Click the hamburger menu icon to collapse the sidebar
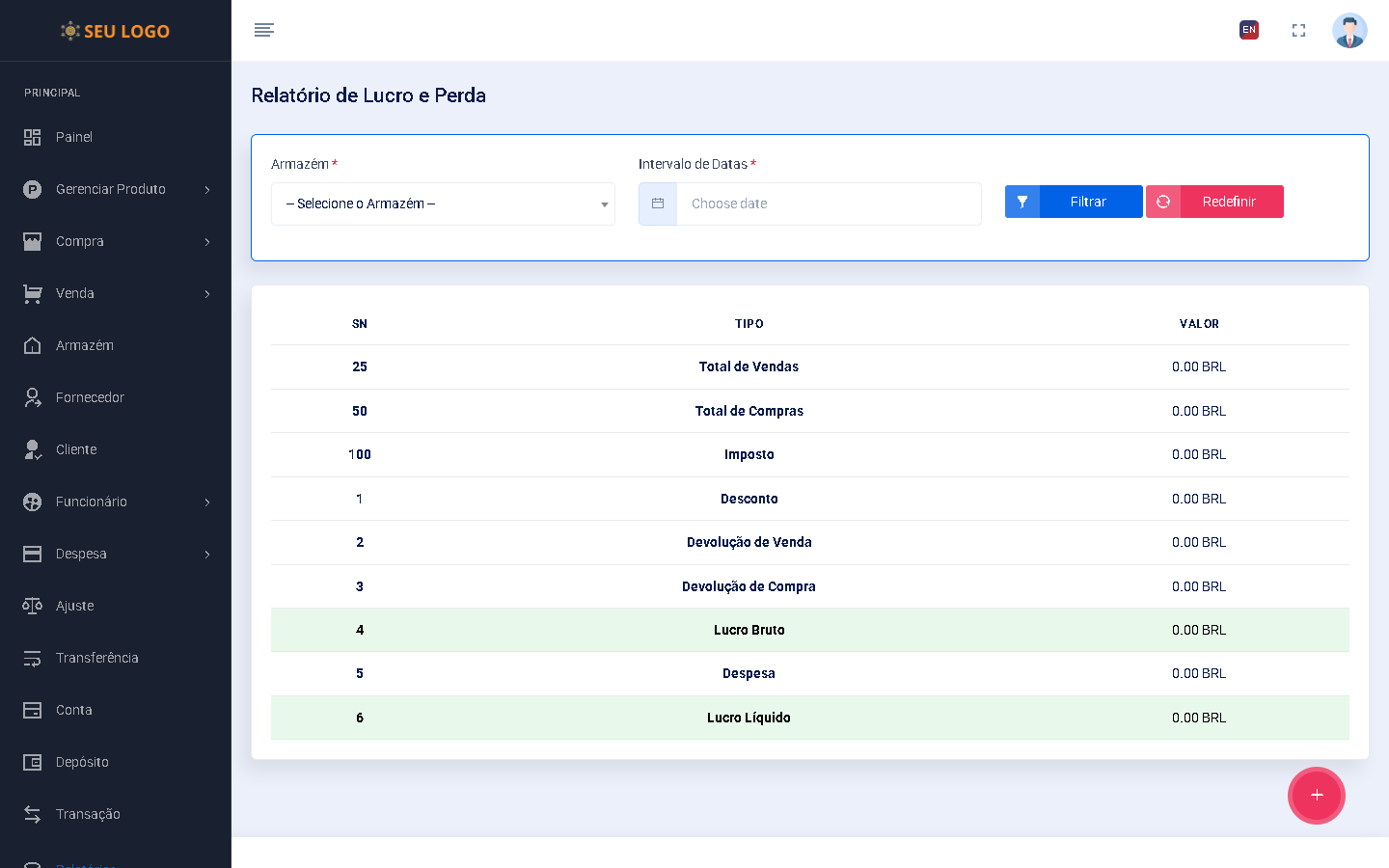Screen dimensions: 1389x868 (x=264, y=30)
